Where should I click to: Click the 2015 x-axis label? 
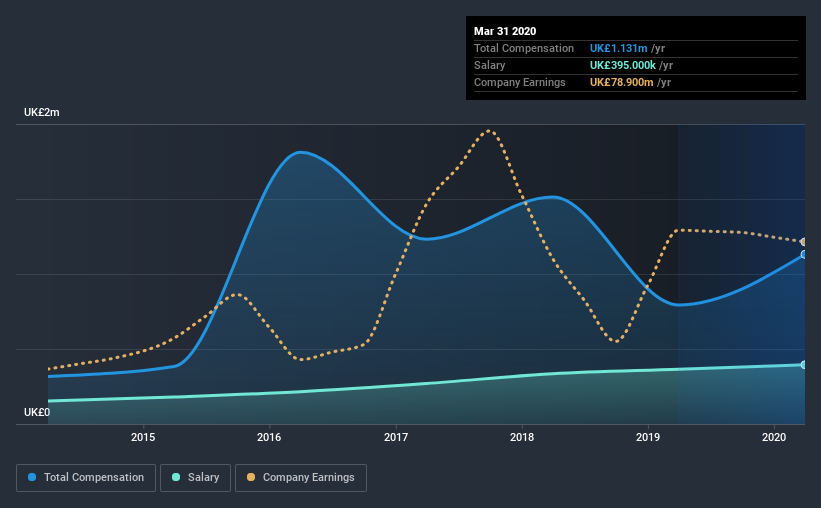(143, 437)
